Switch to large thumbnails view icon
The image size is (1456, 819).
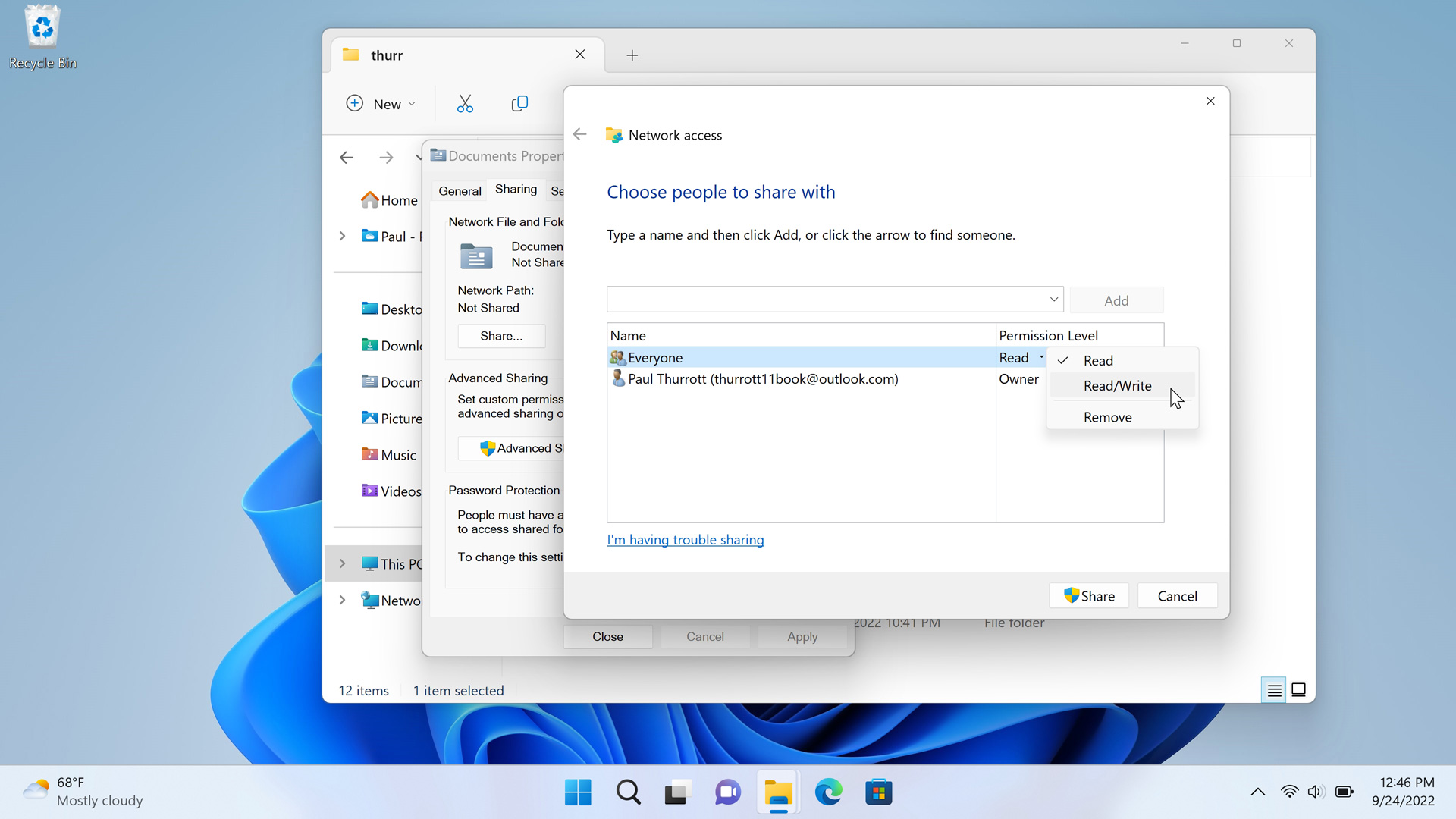(x=1298, y=690)
